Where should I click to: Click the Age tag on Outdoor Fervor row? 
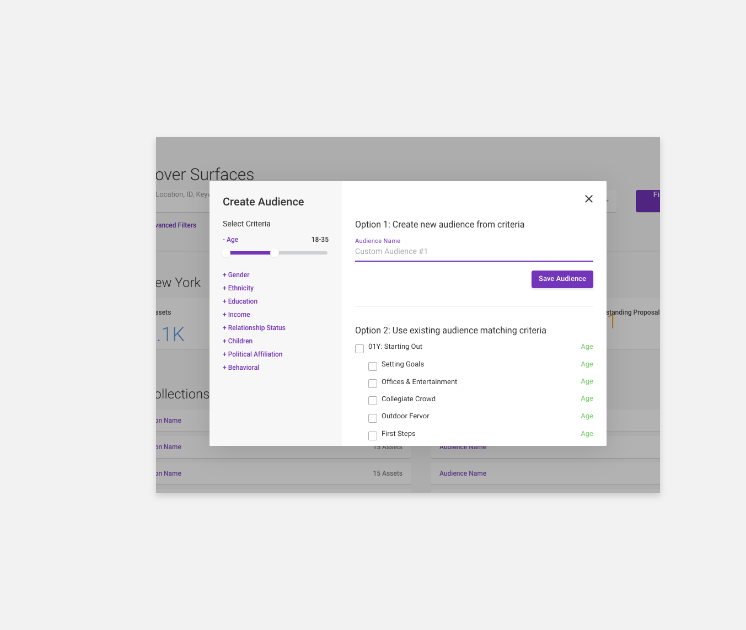pyautogui.click(x=587, y=416)
